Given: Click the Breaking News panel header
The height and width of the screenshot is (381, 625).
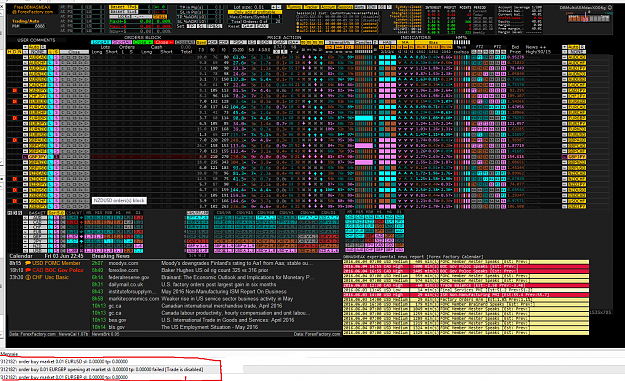Looking at the screenshot, I should (x=111, y=256).
